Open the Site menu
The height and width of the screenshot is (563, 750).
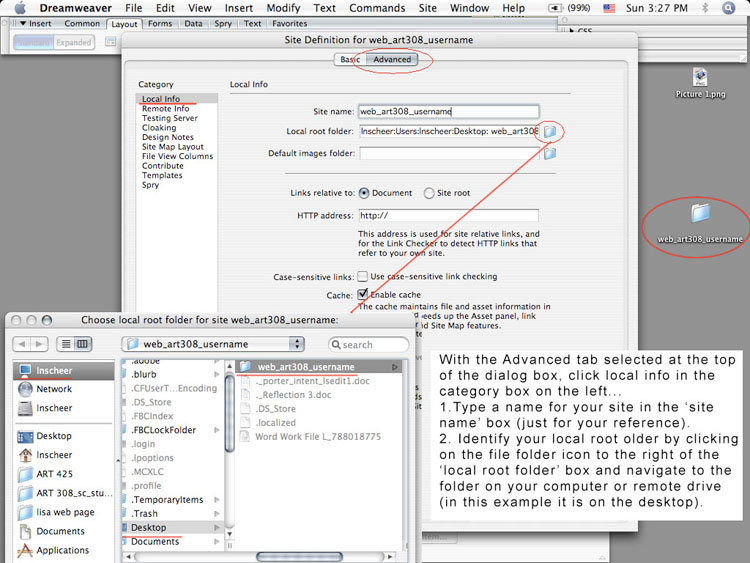click(x=428, y=8)
